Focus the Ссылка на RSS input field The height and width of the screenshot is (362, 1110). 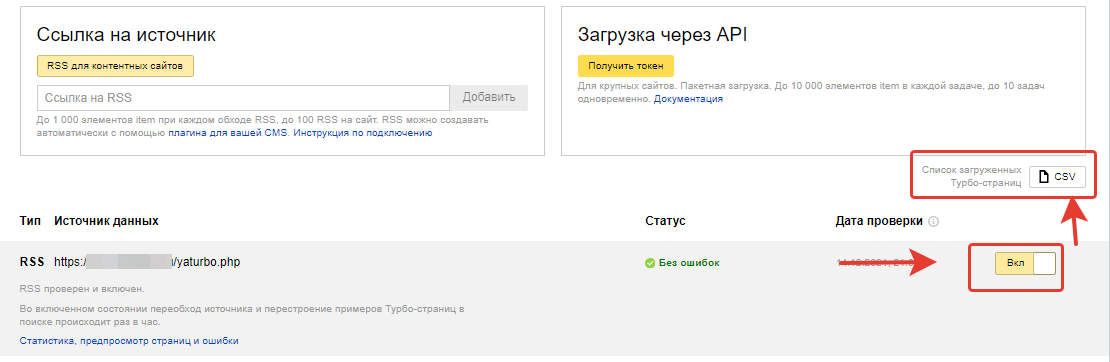(244, 98)
